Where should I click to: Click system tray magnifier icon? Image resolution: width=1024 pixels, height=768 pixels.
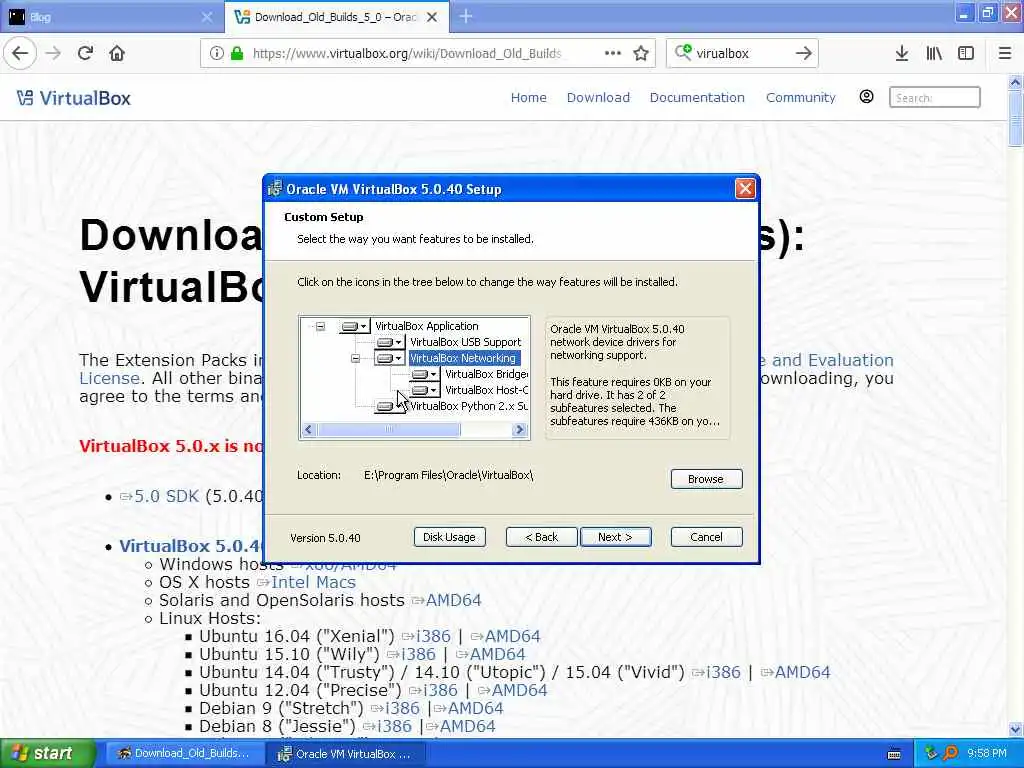pos(950,753)
